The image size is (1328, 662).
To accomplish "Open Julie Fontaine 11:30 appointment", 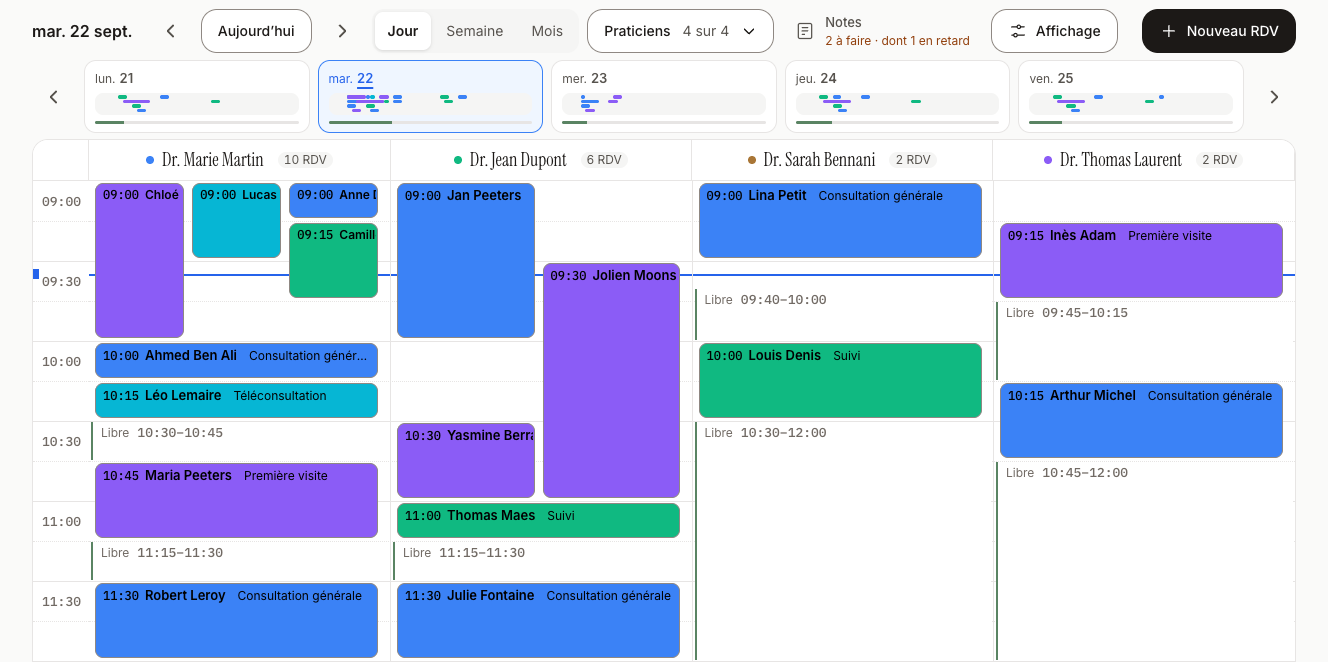I will (538, 620).
